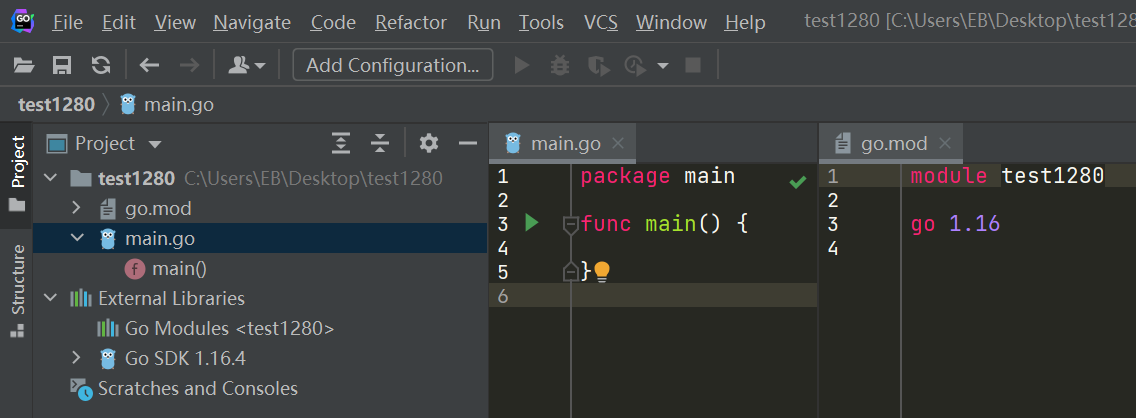The width and height of the screenshot is (1136, 418).
Task: Toggle the Project tool window side tab
Action: (x=17, y=173)
